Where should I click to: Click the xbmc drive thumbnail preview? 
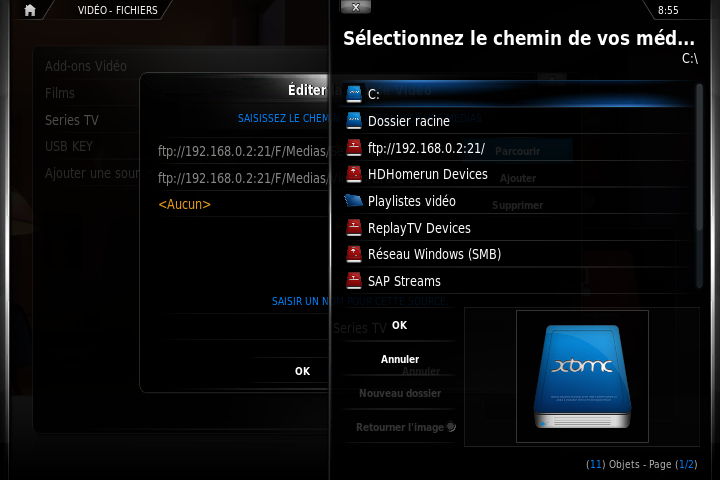[x=582, y=377]
